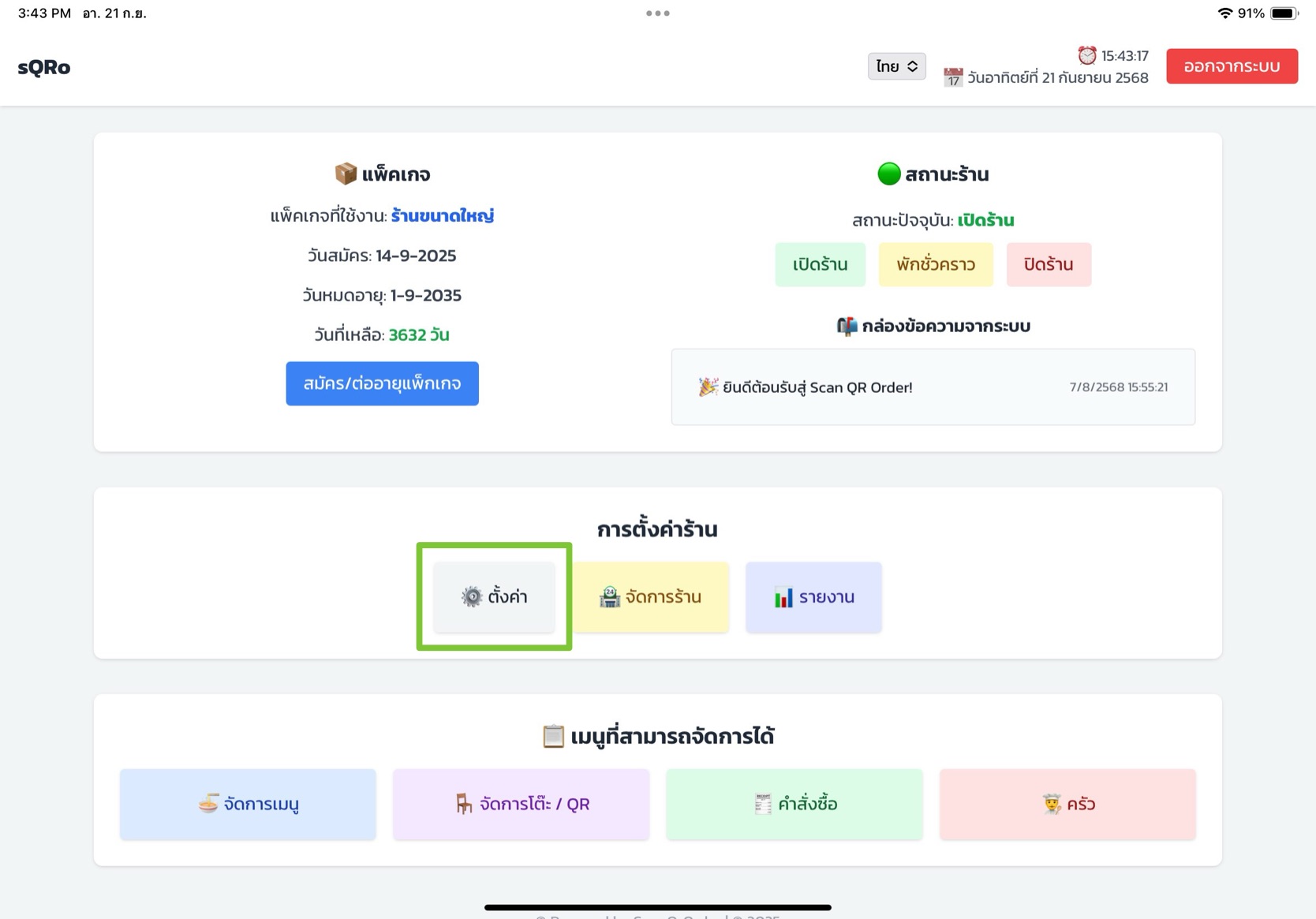This screenshot has height=919, width=1316.
Task: Click the receipt icon on คำสั่งซื้อ
Action: (x=763, y=804)
